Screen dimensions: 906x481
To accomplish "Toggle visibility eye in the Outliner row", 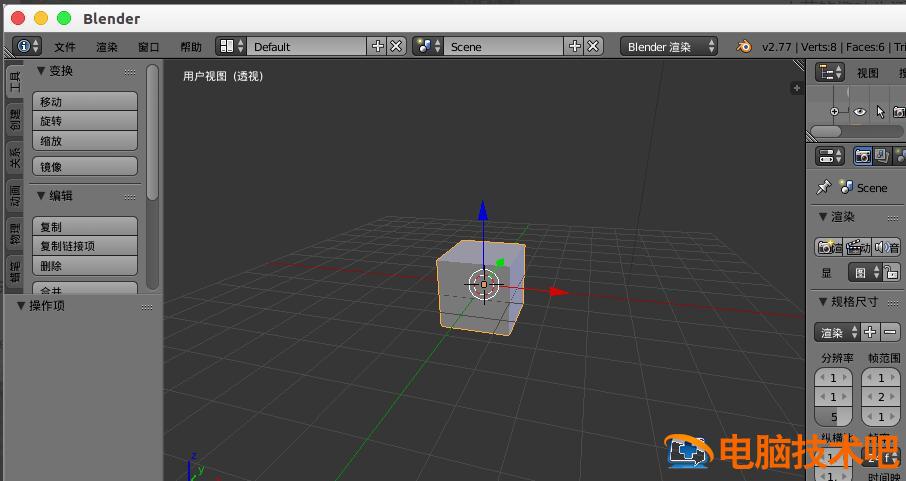I will pos(860,112).
